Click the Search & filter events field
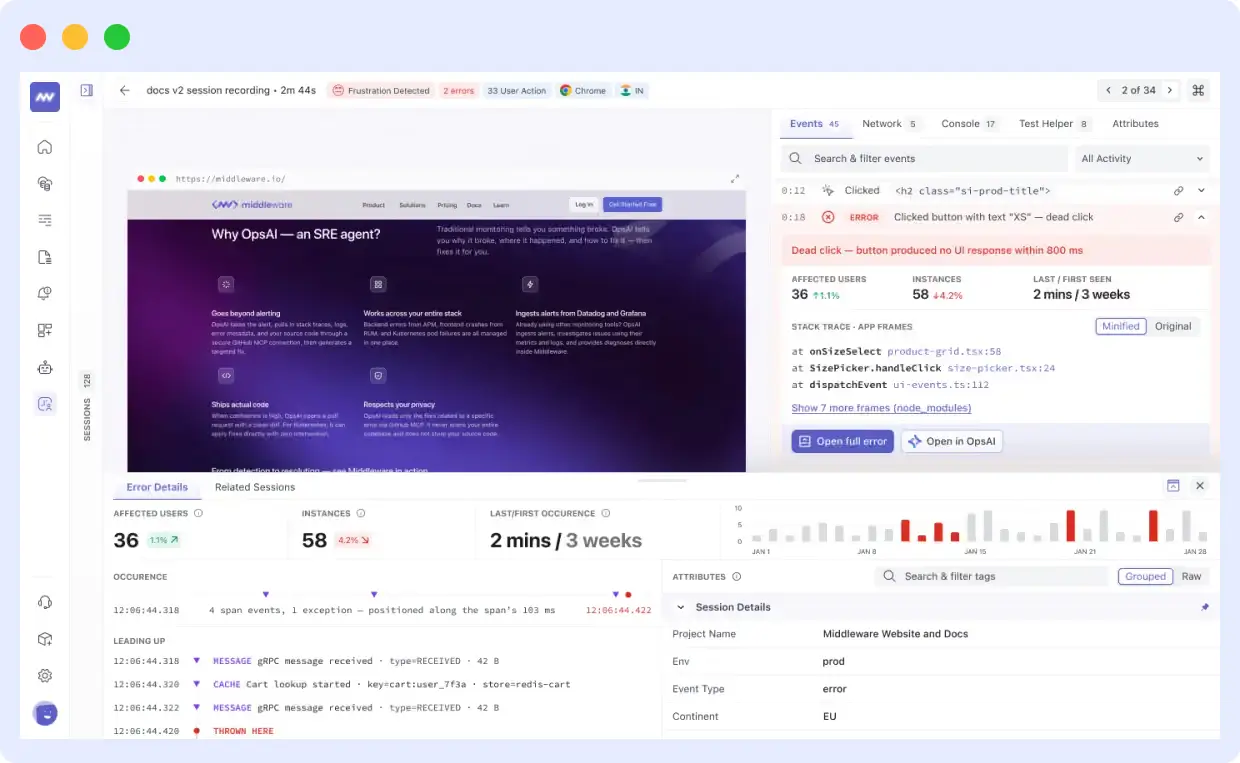Screen dimensions: 1240x763 click(925, 158)
